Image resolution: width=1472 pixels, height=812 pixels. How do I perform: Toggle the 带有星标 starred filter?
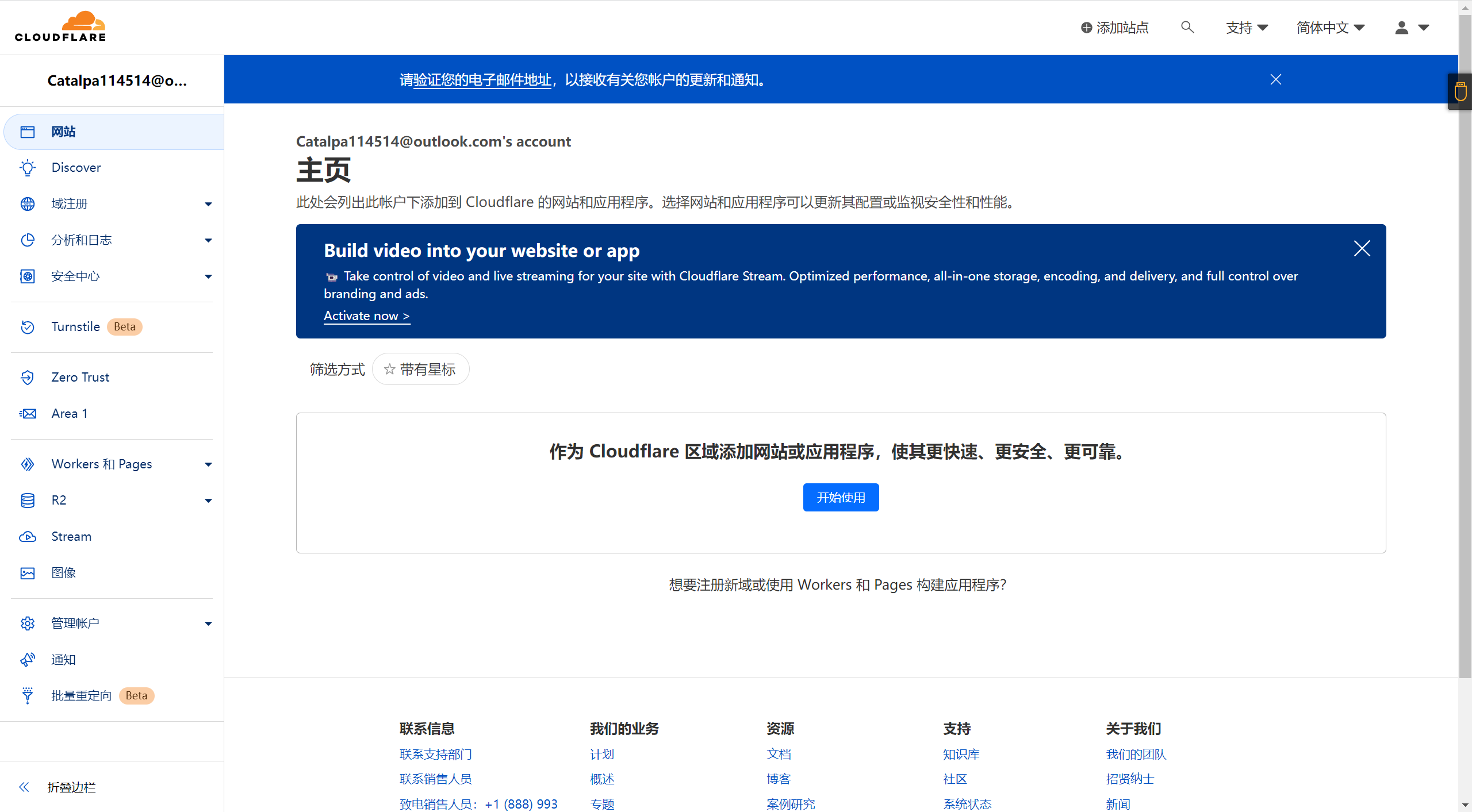tap(421, 369)
